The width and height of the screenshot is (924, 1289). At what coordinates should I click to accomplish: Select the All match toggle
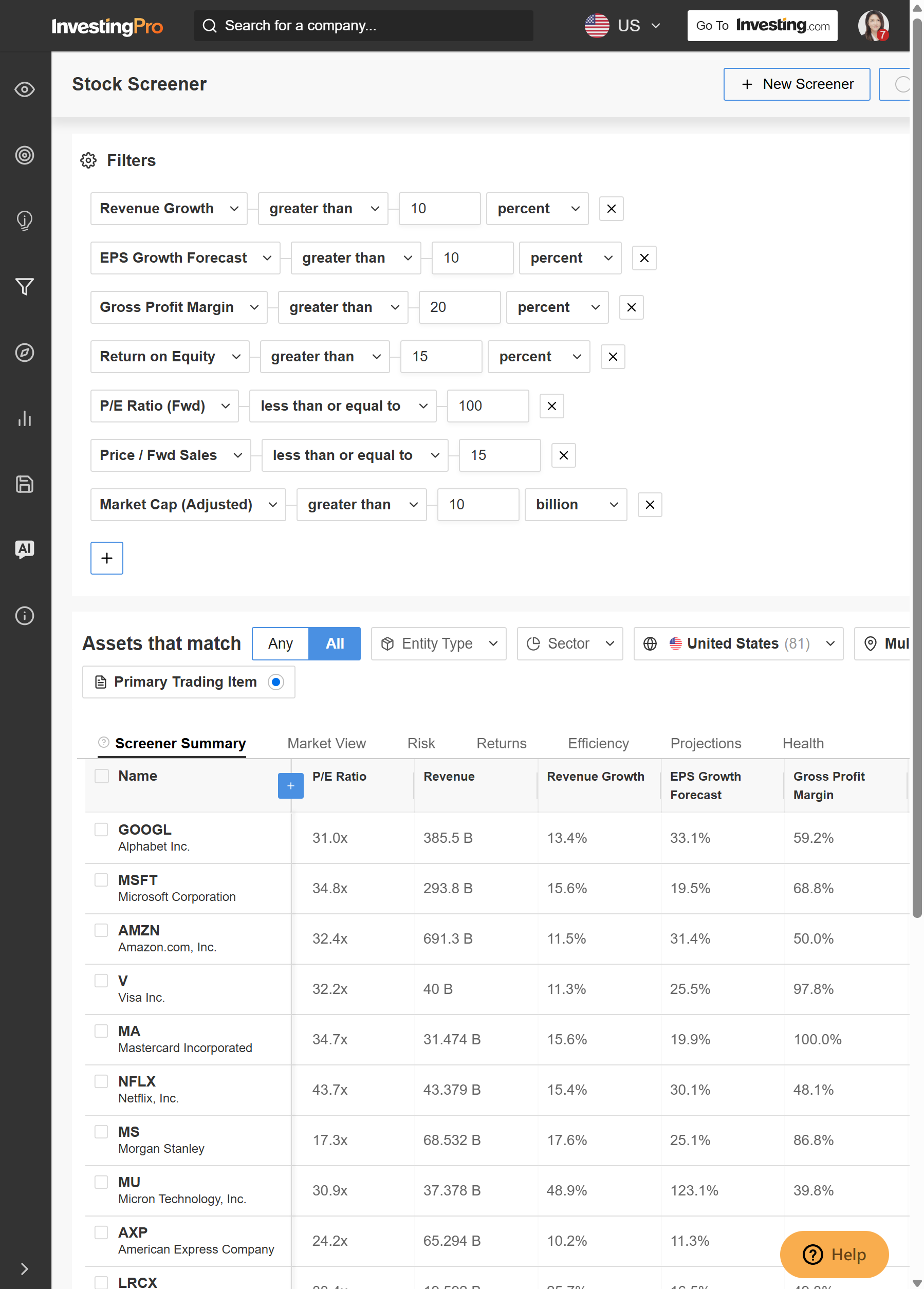[335, 643]
